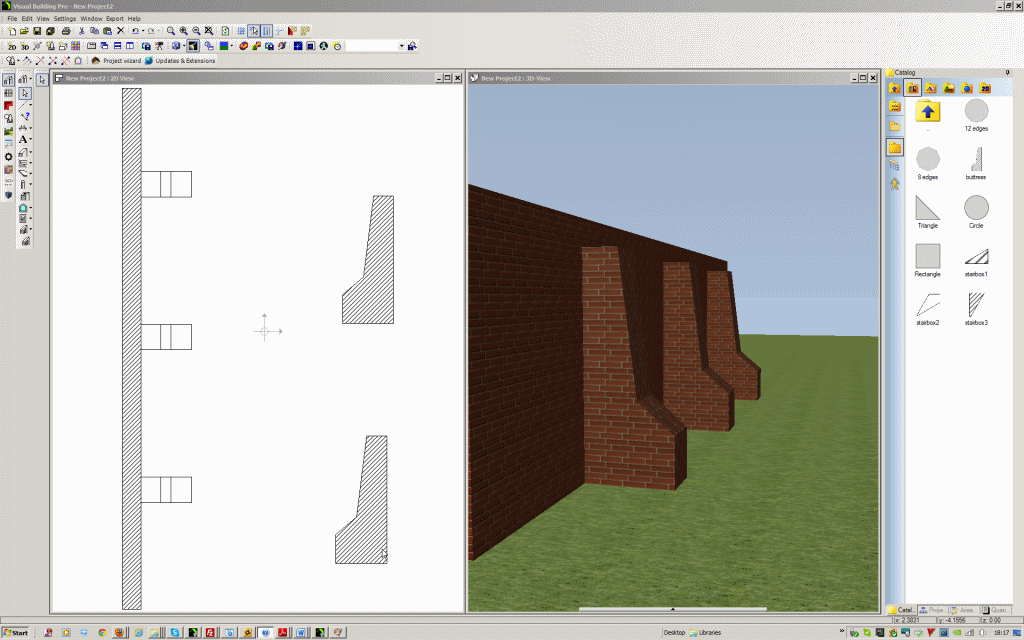Activate the Zoom In magnifier tool
Image resolution: width=1024 pixels, height=640 pixels.
182,31
